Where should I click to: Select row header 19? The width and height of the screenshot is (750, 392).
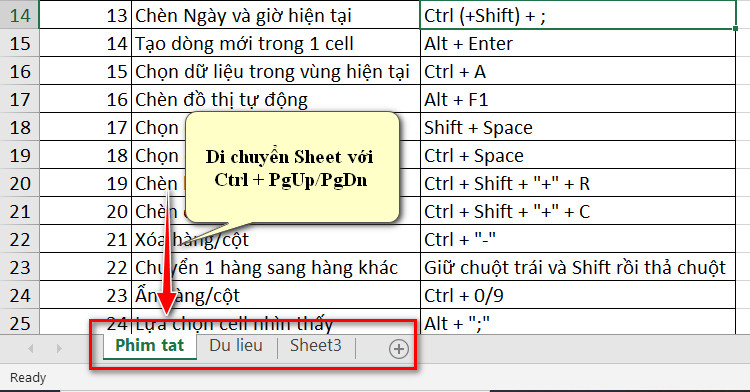20,155
